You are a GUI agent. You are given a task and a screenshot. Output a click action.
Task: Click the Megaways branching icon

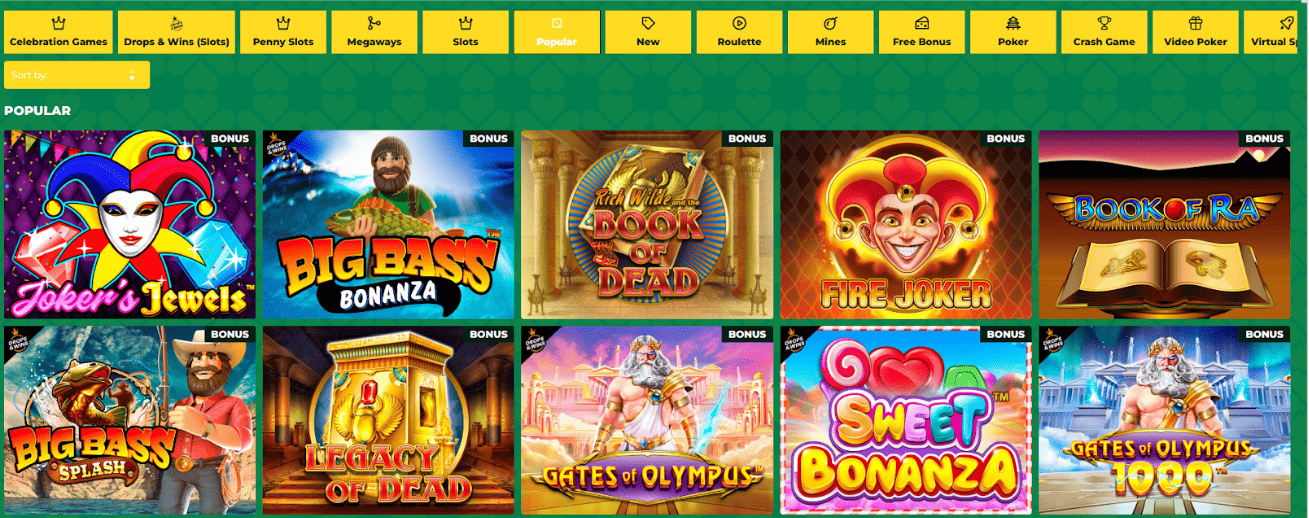[x=374, y=23]
